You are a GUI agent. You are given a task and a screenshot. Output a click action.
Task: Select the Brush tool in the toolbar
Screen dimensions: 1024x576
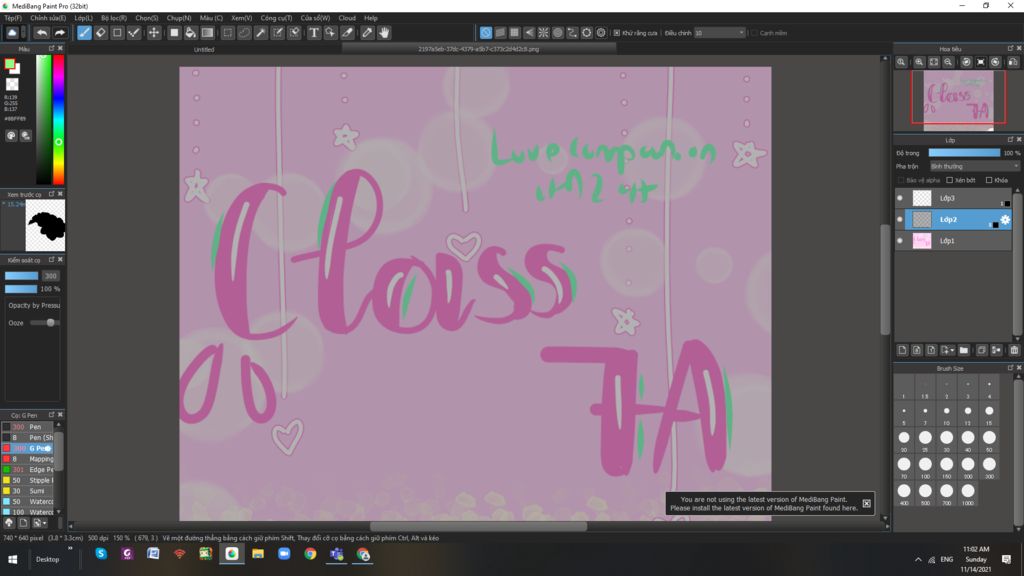point(84,33)
